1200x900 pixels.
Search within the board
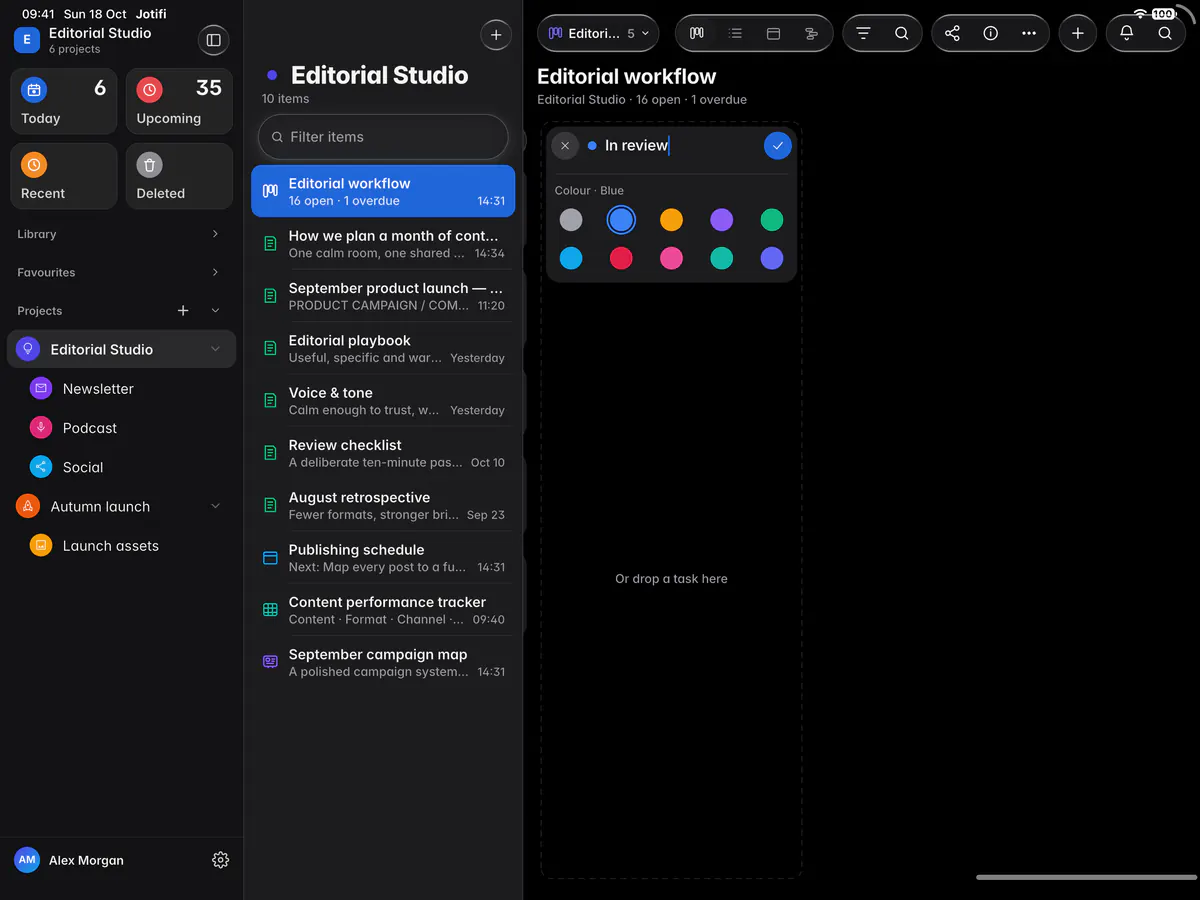tap(901, 33)
